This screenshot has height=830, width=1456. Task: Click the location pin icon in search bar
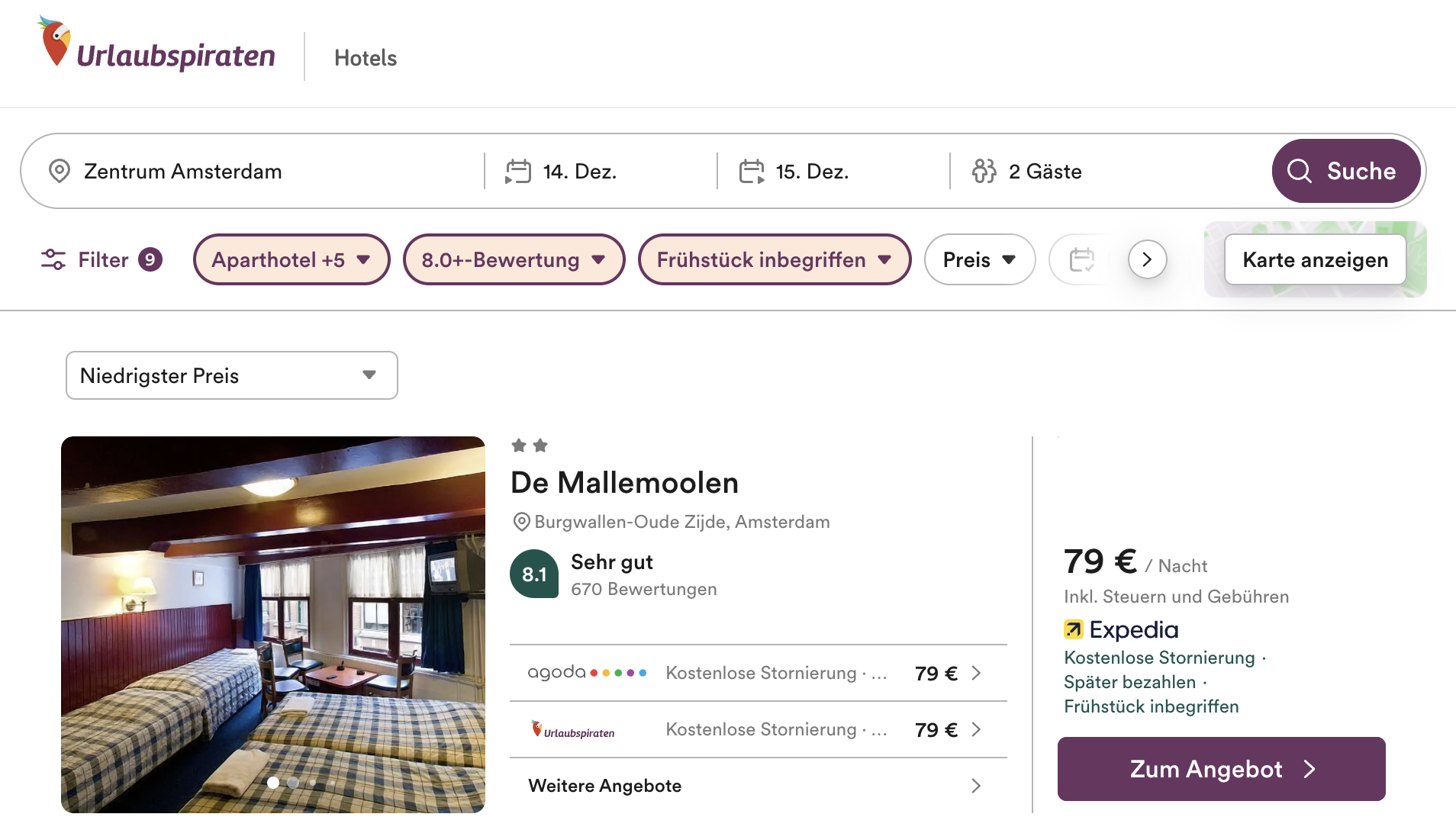point(60,171)
